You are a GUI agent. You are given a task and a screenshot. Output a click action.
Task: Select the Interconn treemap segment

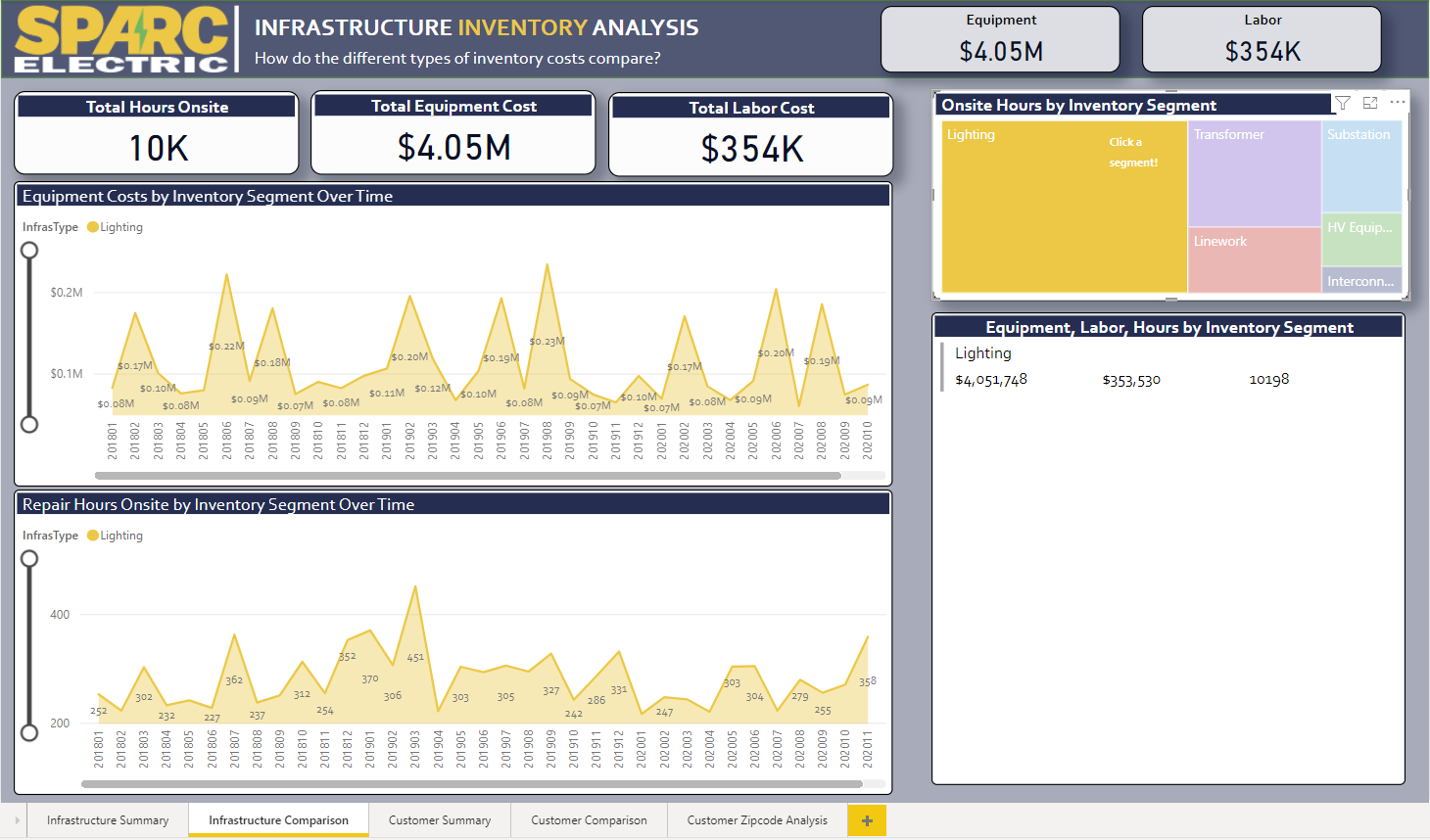pyautogui.click(x=1362, y=280)
